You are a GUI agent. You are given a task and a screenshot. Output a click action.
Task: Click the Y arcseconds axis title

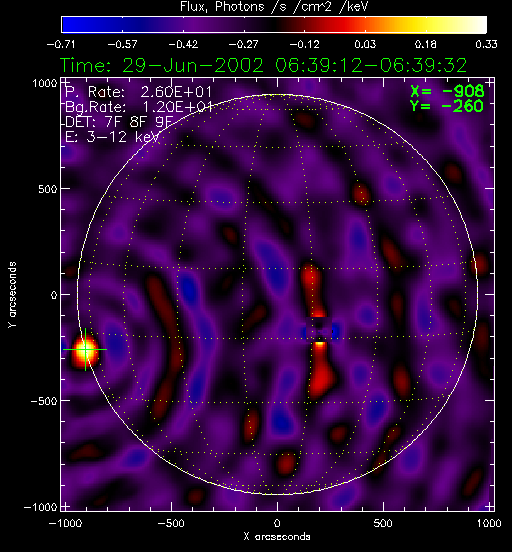coord(12,295)
